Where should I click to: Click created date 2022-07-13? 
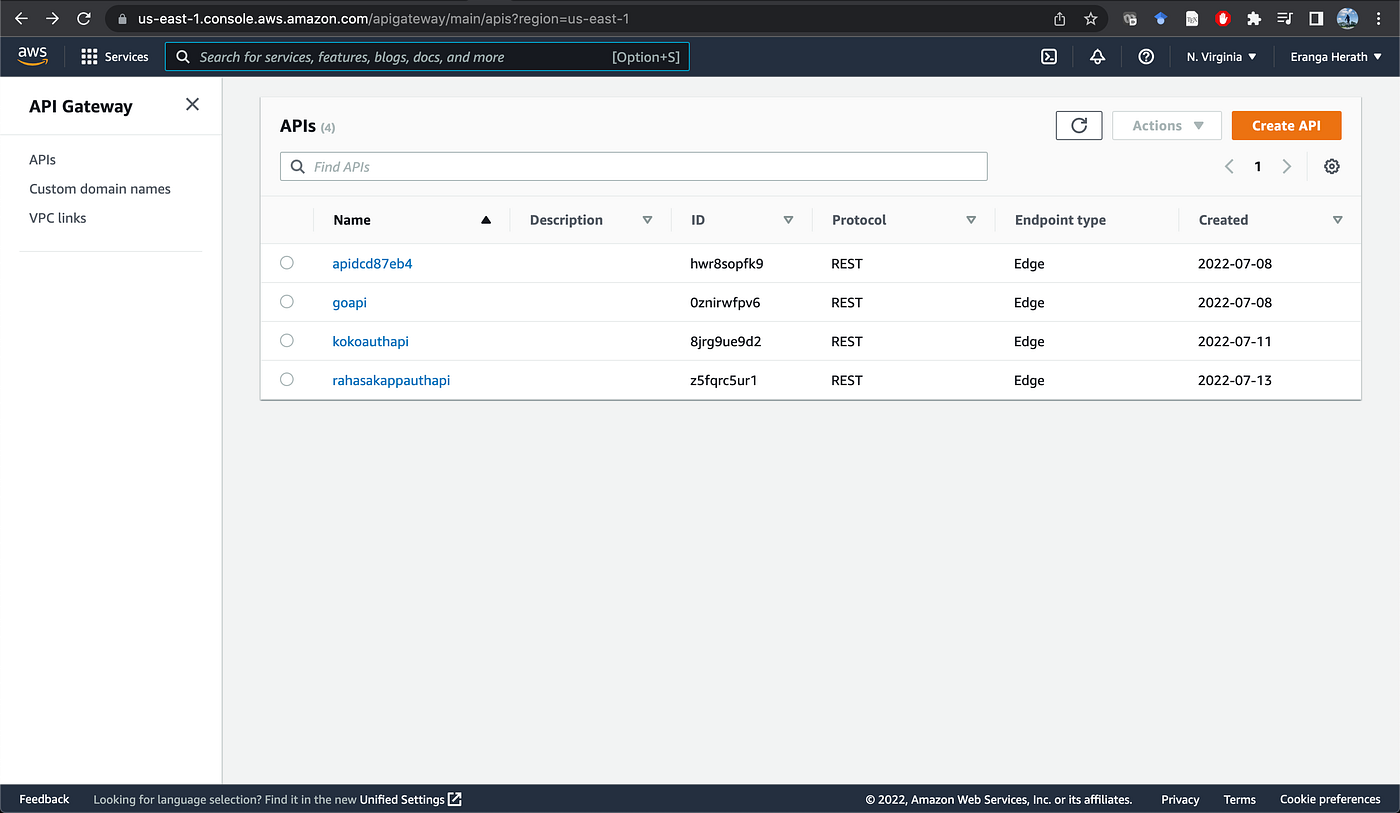[x=1235, y=380]
